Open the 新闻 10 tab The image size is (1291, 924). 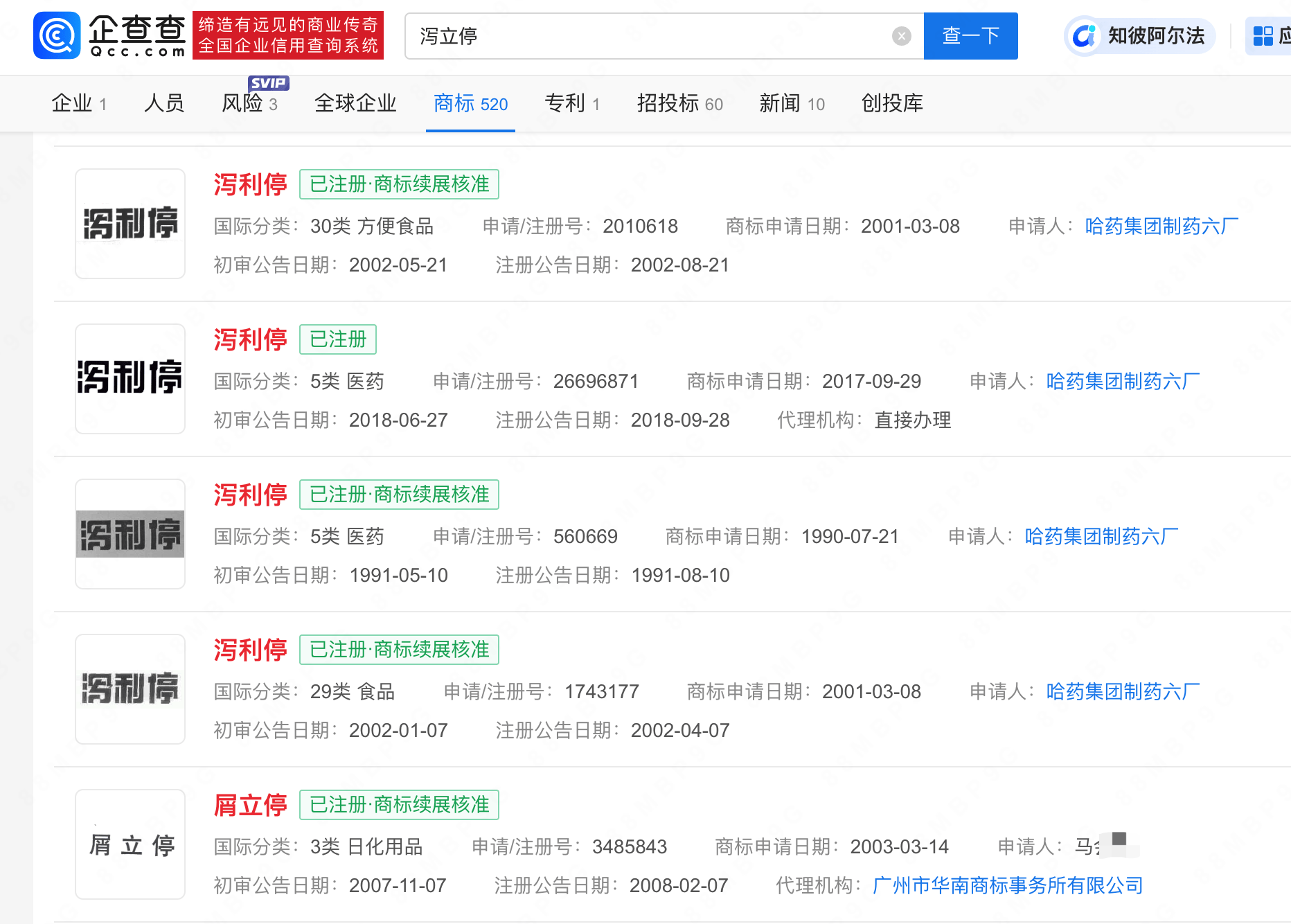click(792, 104)
